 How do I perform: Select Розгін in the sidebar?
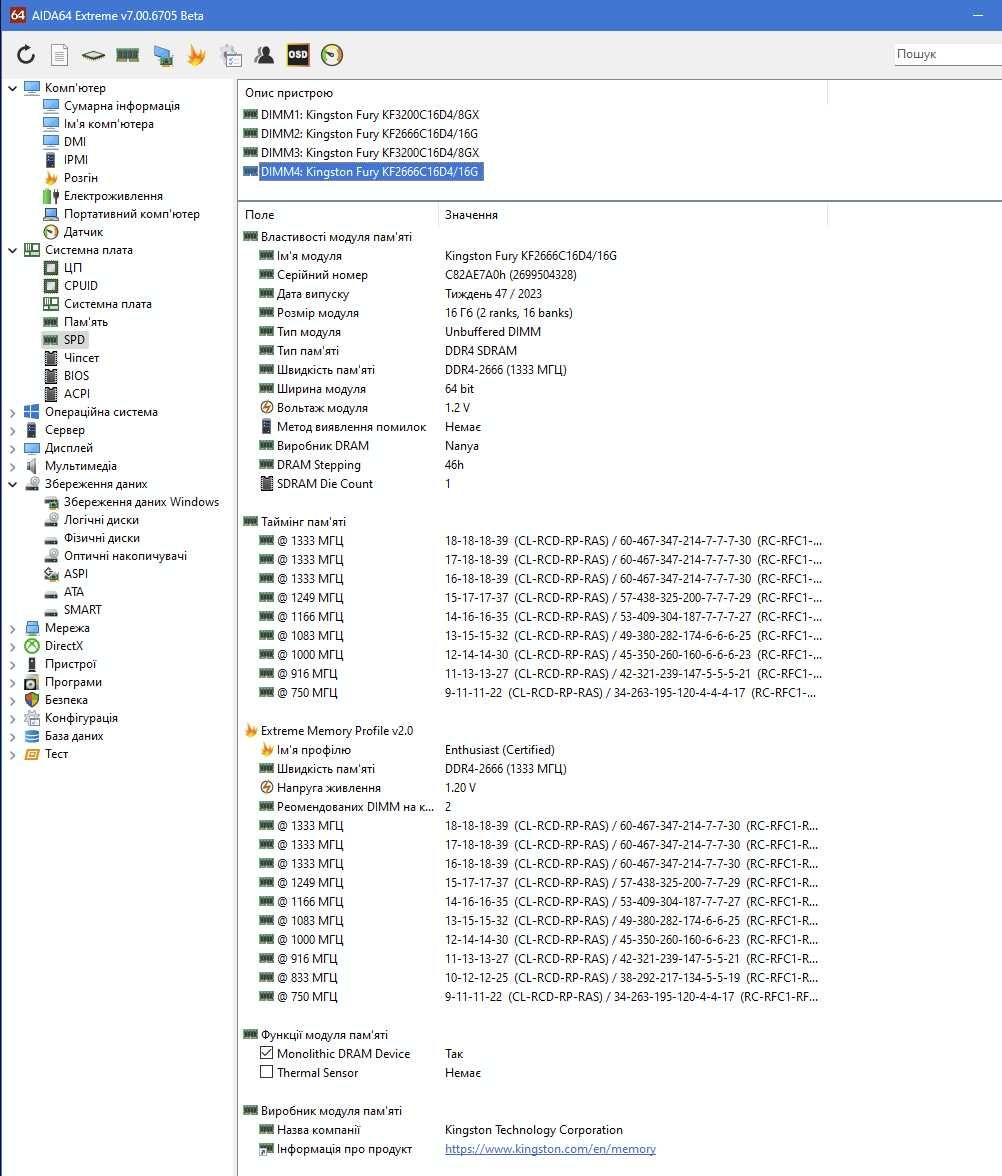[x=81, y=178]
